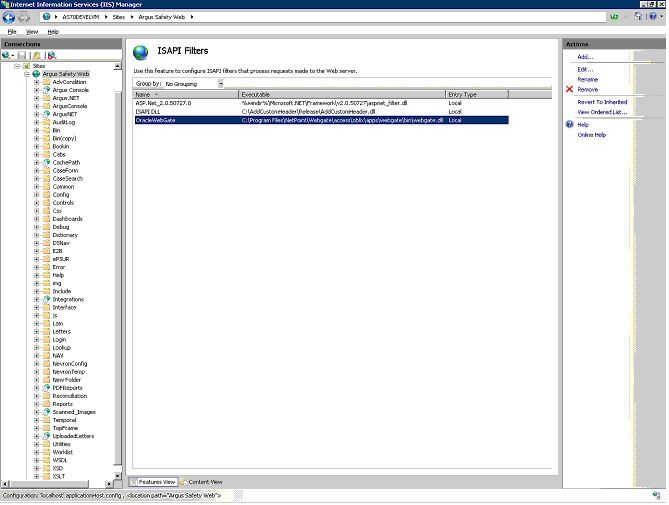
Task: Open the Online Help link
Action: tap(591, 135)
